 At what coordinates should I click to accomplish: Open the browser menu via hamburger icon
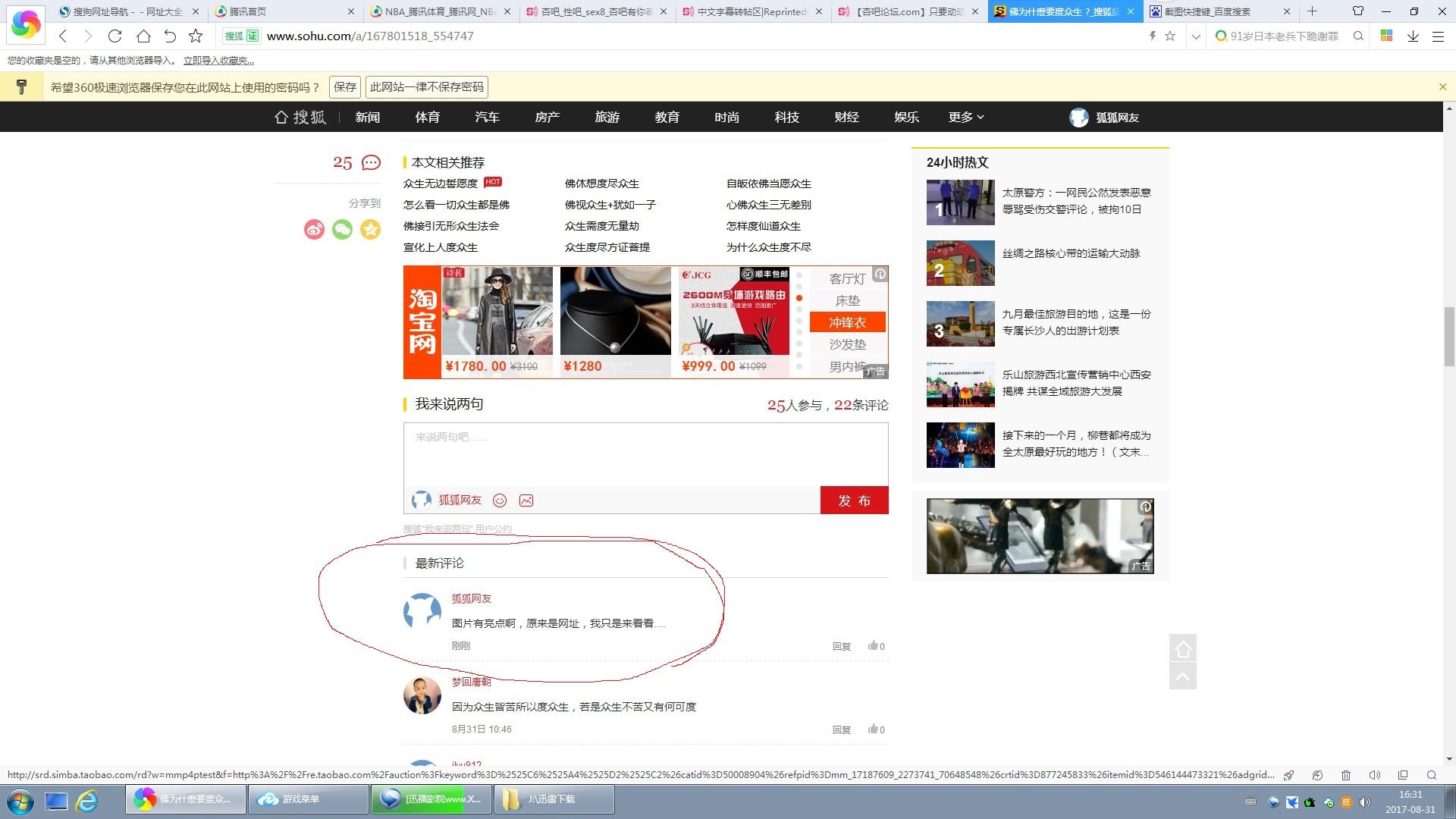click(x=1439, y=36)
